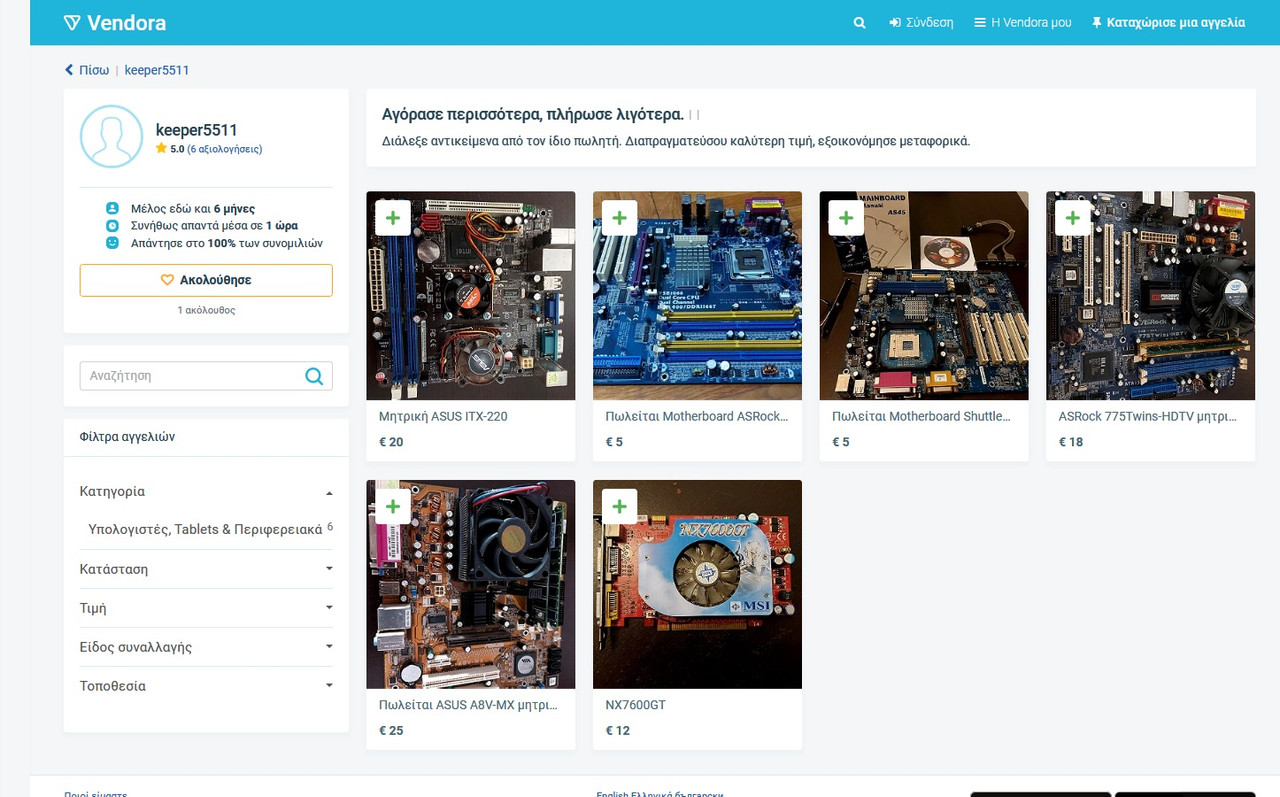Click the response-time clock icon
The image size is (1280, 797).
[x=113, y=226]
